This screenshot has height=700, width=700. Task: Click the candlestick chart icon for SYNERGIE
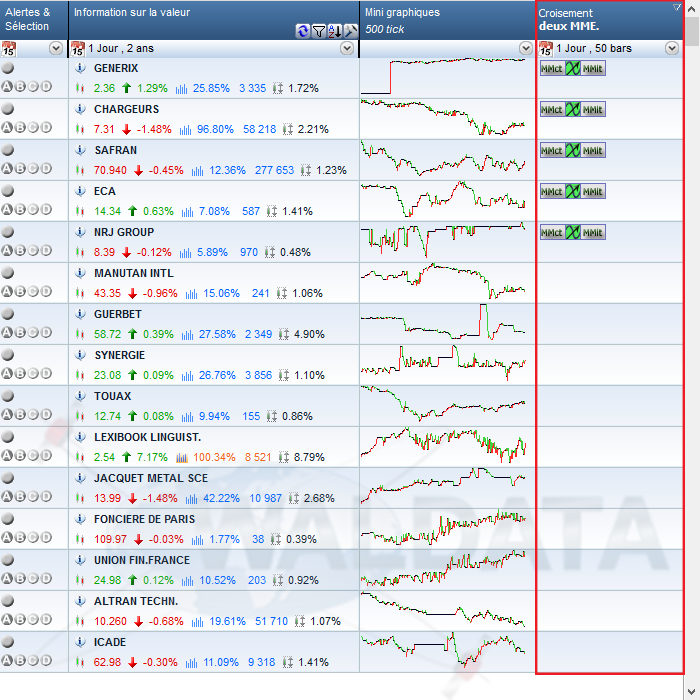80,375
